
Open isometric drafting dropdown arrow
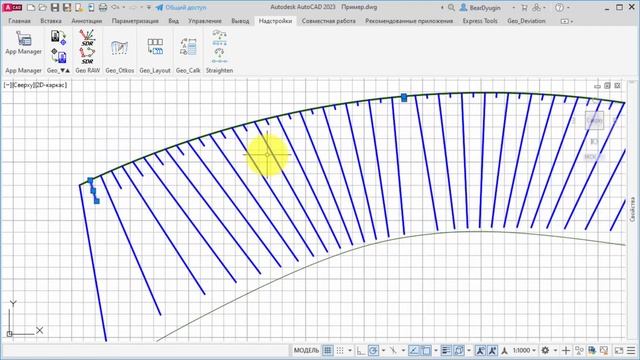[x=403, y=351]
